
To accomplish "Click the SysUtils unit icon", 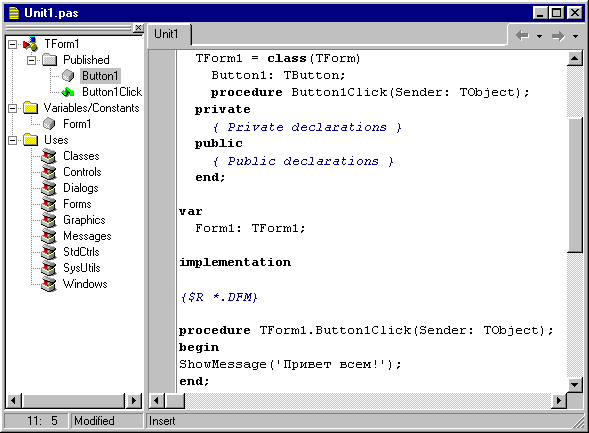I will point(49,268).
